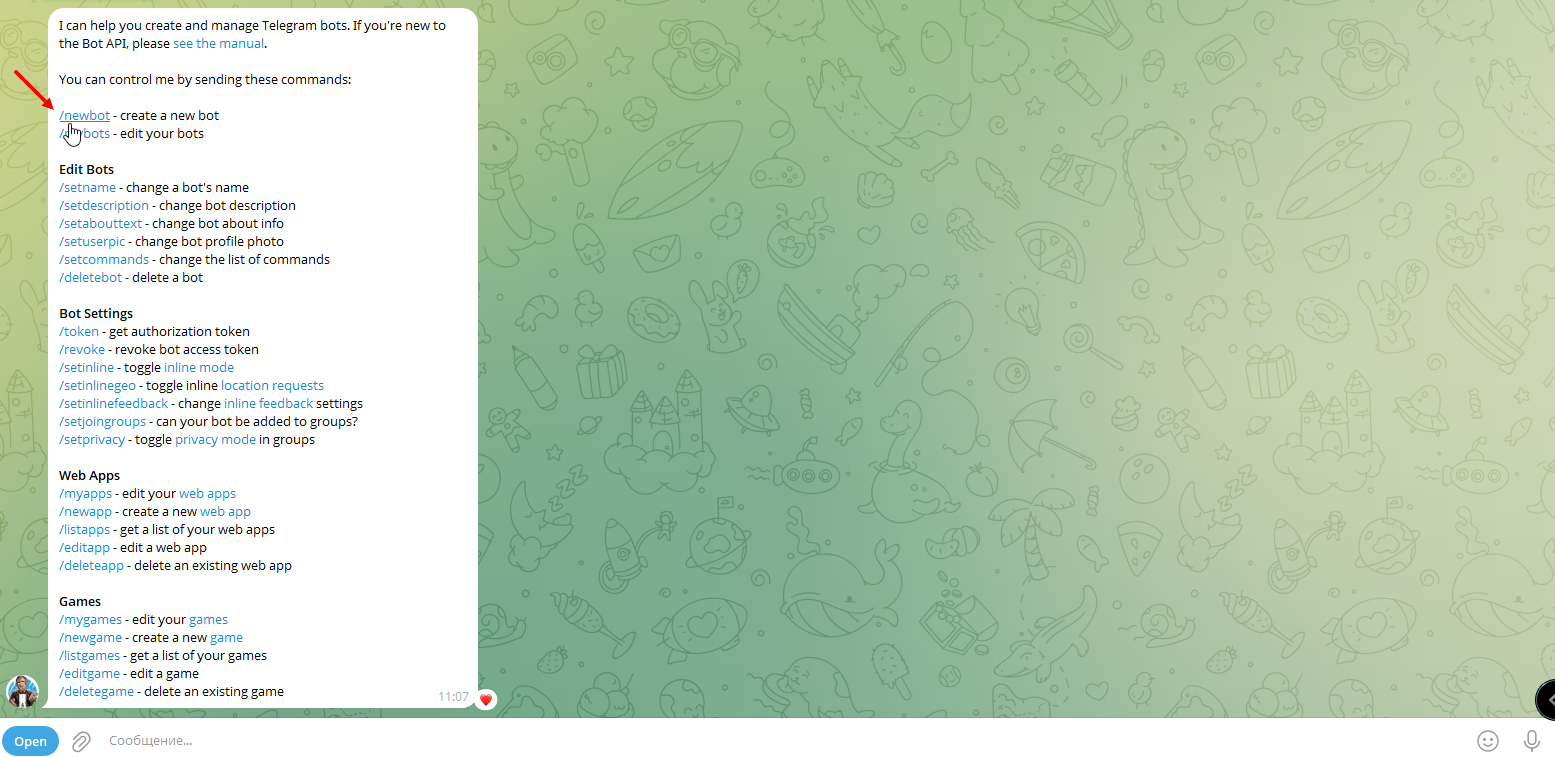Click the microphone voice message icon
The image size is (1555, 757).
click(x=1531, y=741)
